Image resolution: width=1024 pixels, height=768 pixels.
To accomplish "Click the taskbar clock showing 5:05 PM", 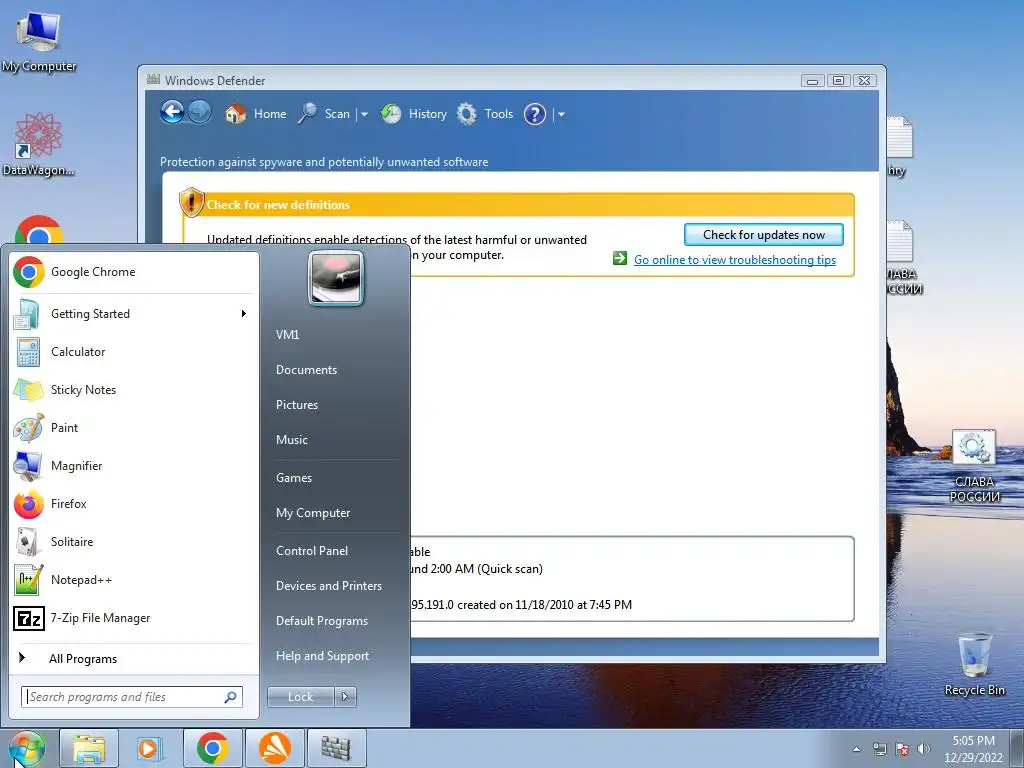I will pyautogui.click(x=973, y=749).
